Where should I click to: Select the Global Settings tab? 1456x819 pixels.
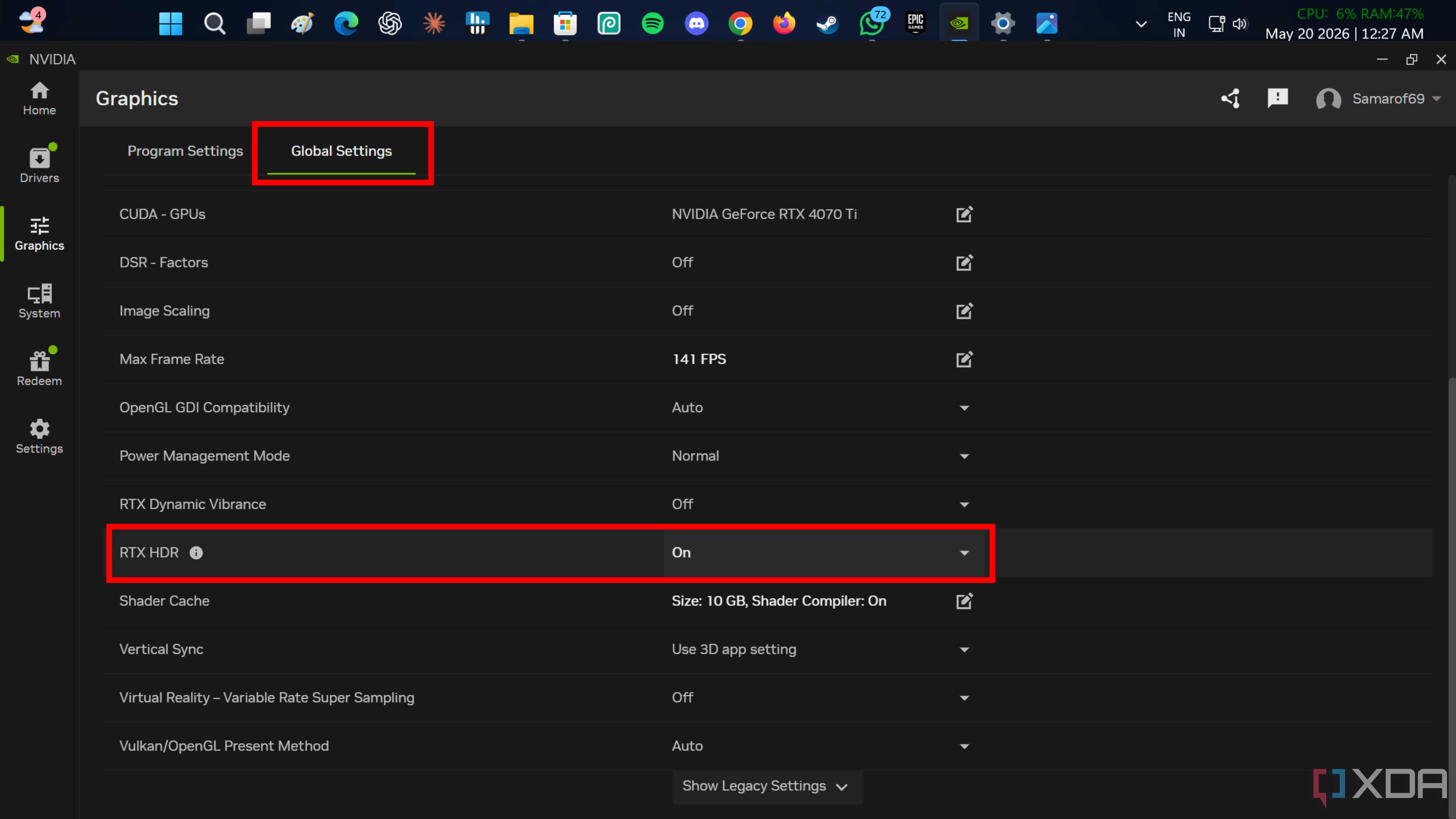(x=341, y=151)
